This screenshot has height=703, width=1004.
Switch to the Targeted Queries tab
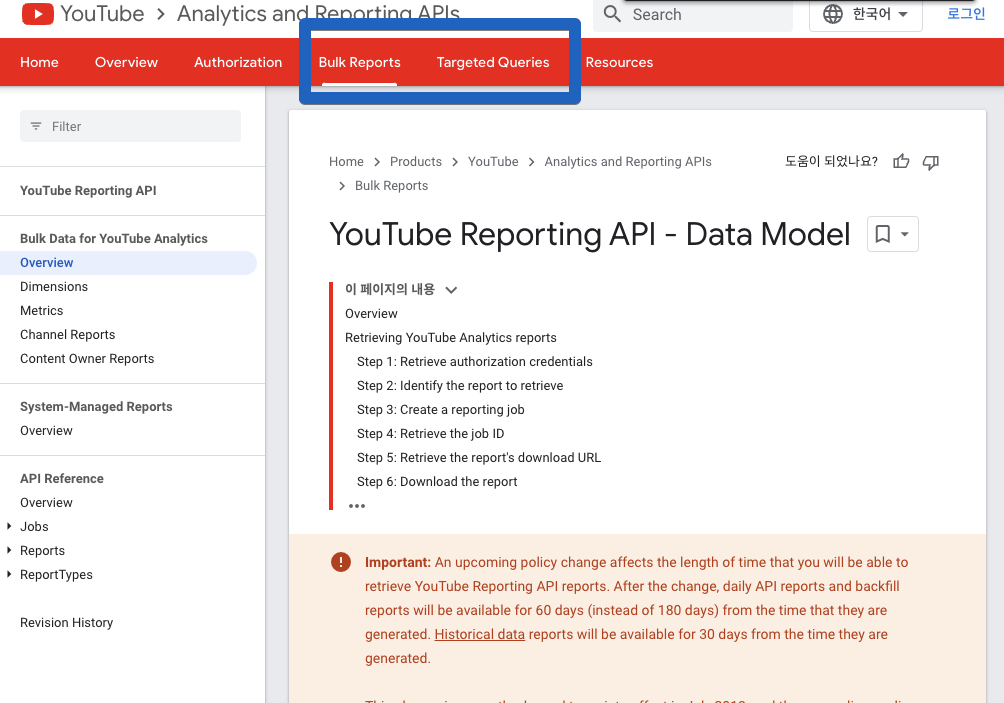click(x=493, y=62)
